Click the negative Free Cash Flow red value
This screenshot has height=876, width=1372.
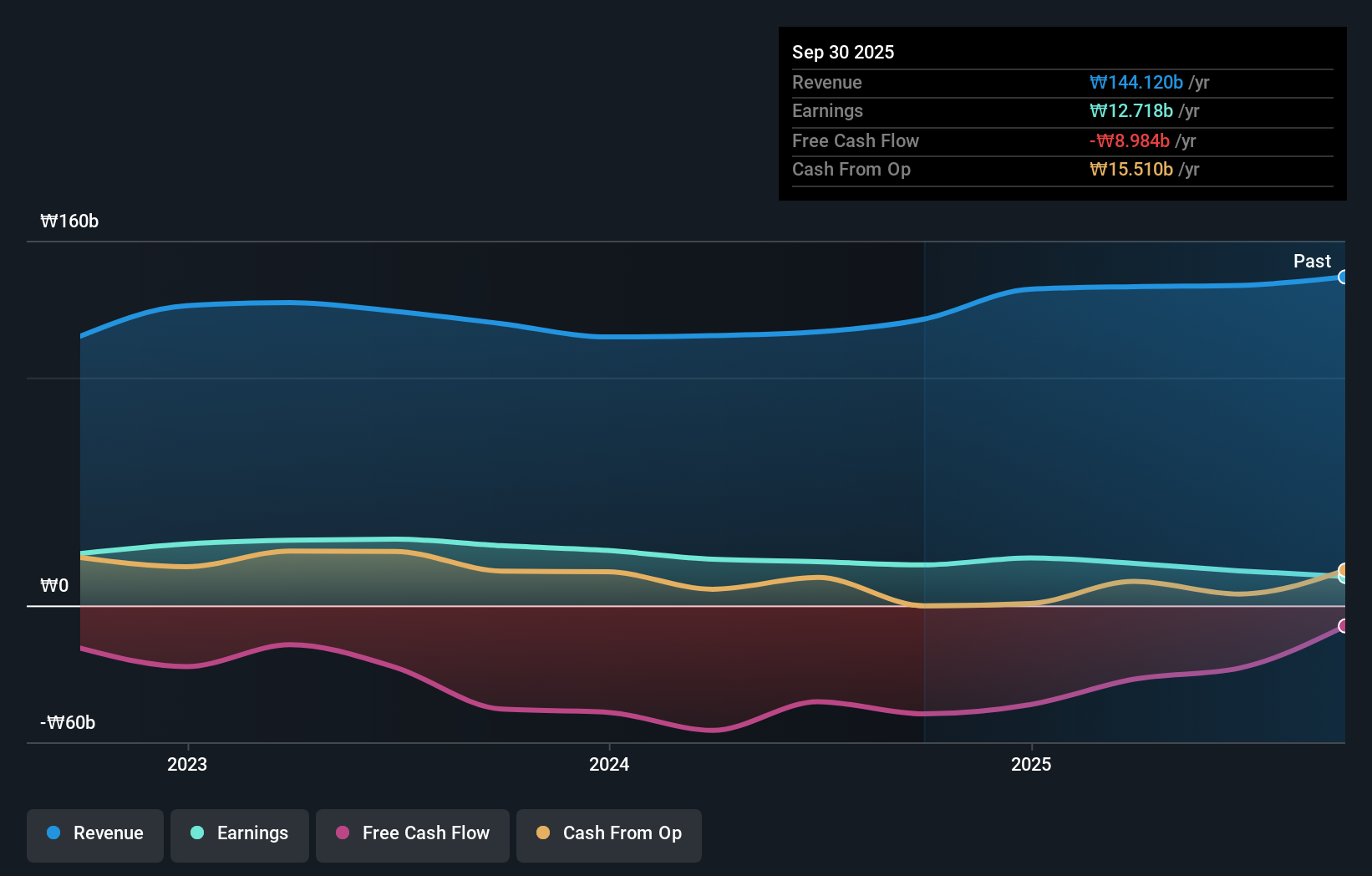point(1129,140)
